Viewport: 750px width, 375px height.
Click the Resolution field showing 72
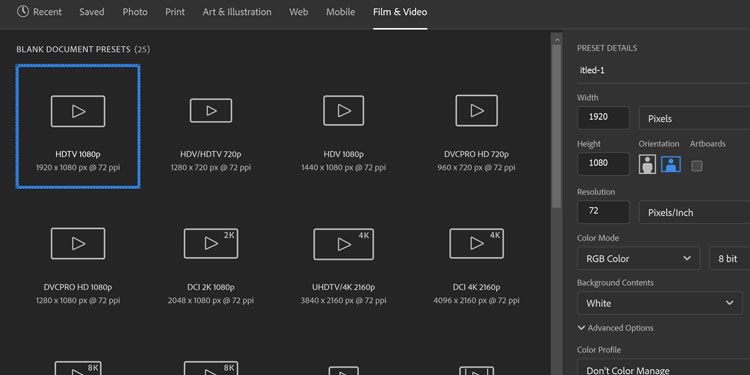click(x=603, y=211)
